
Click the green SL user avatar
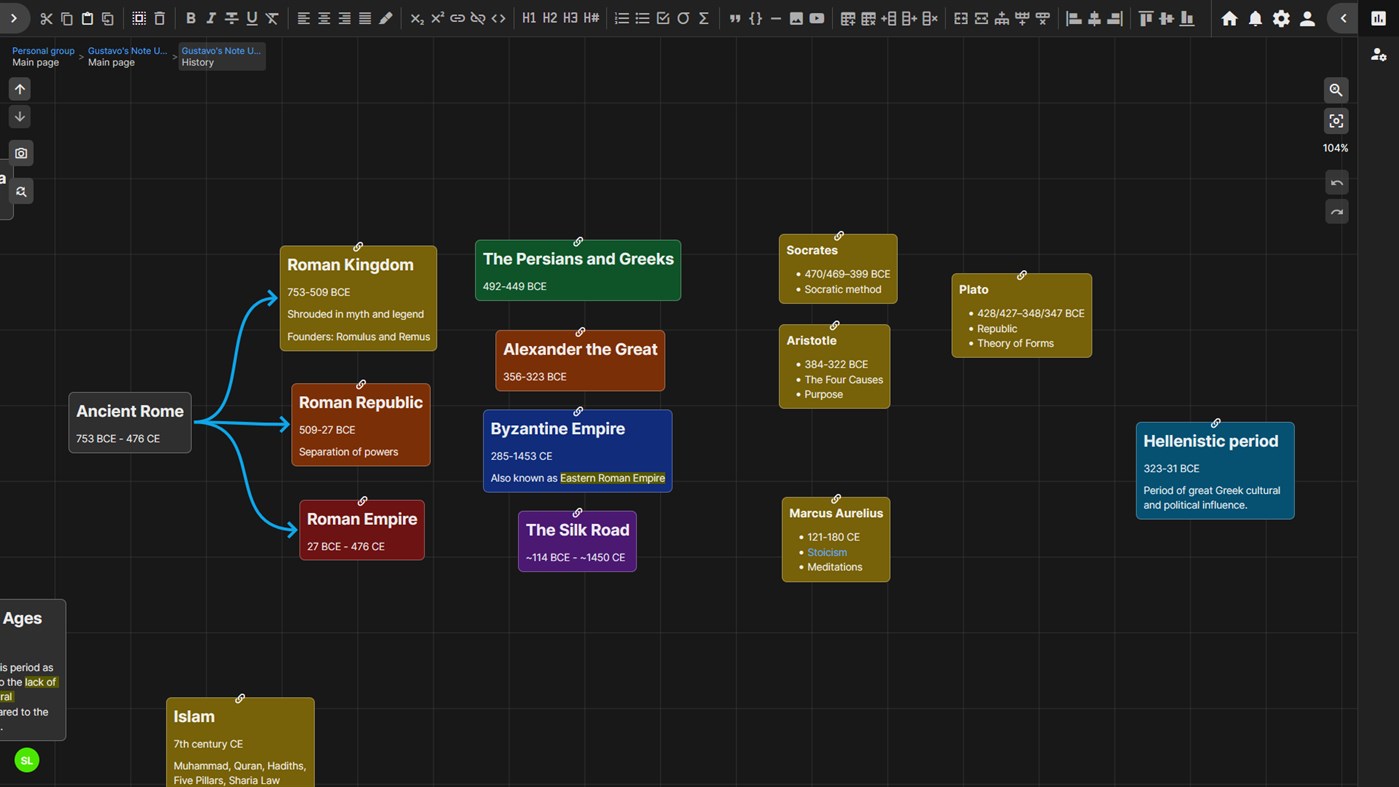[x=25, y=760]
